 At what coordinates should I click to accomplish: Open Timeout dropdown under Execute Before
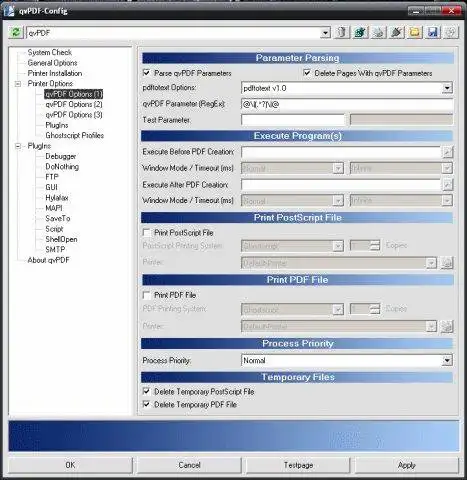click(447, 168)
